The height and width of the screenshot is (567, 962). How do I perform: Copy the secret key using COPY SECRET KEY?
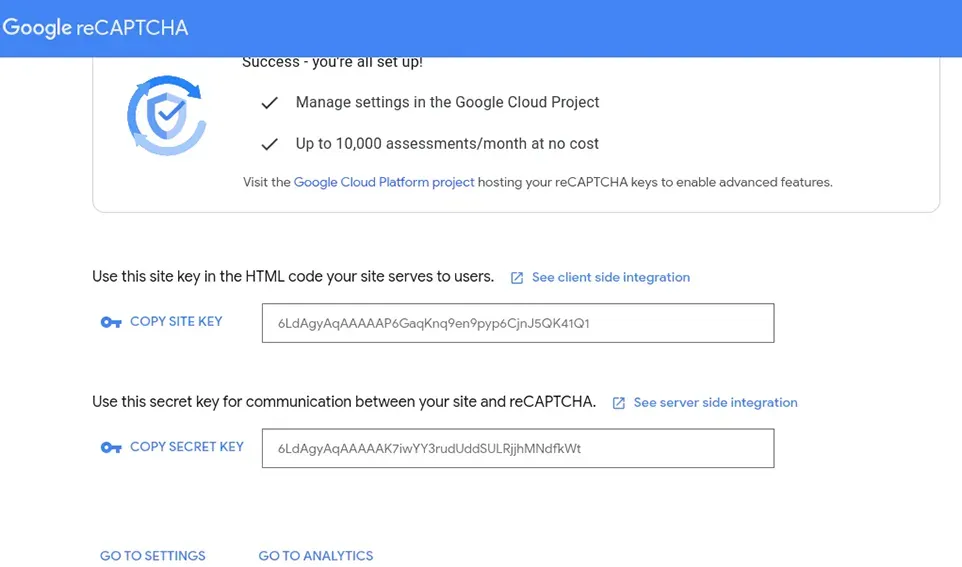pos(187,447)
